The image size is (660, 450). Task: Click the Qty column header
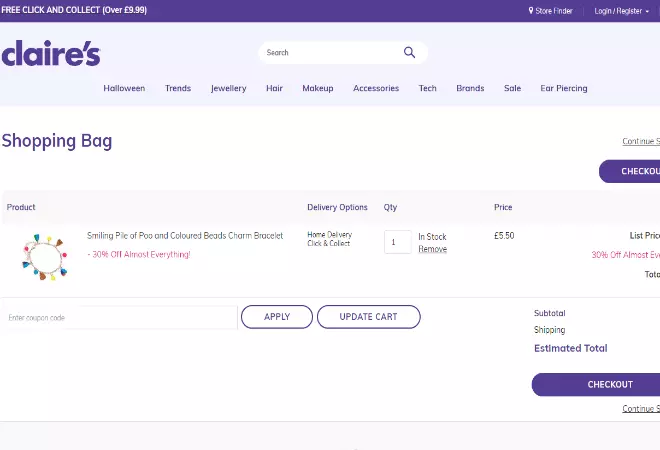coord(390,207)
